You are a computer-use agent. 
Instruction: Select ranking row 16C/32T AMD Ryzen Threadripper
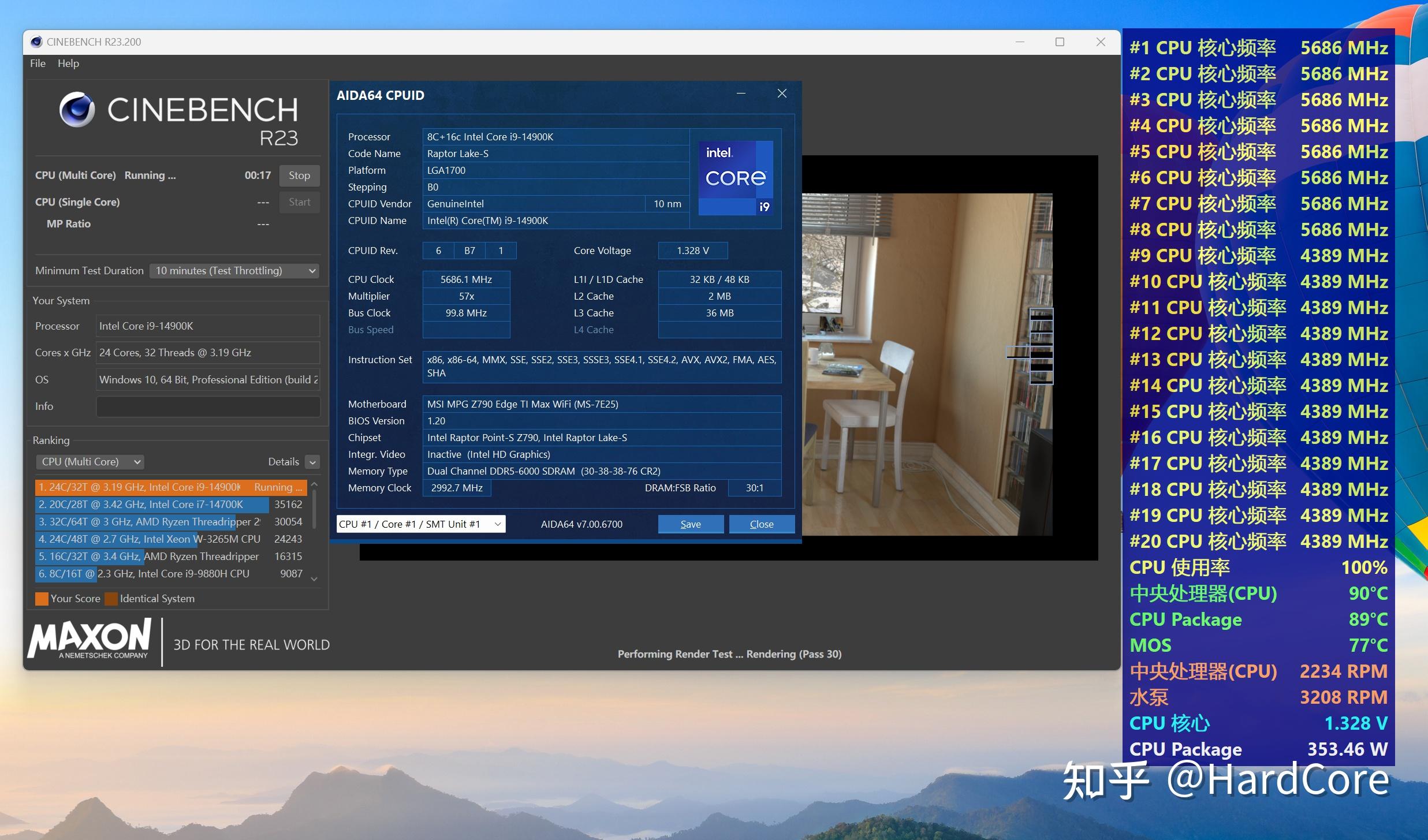(171, 557)
